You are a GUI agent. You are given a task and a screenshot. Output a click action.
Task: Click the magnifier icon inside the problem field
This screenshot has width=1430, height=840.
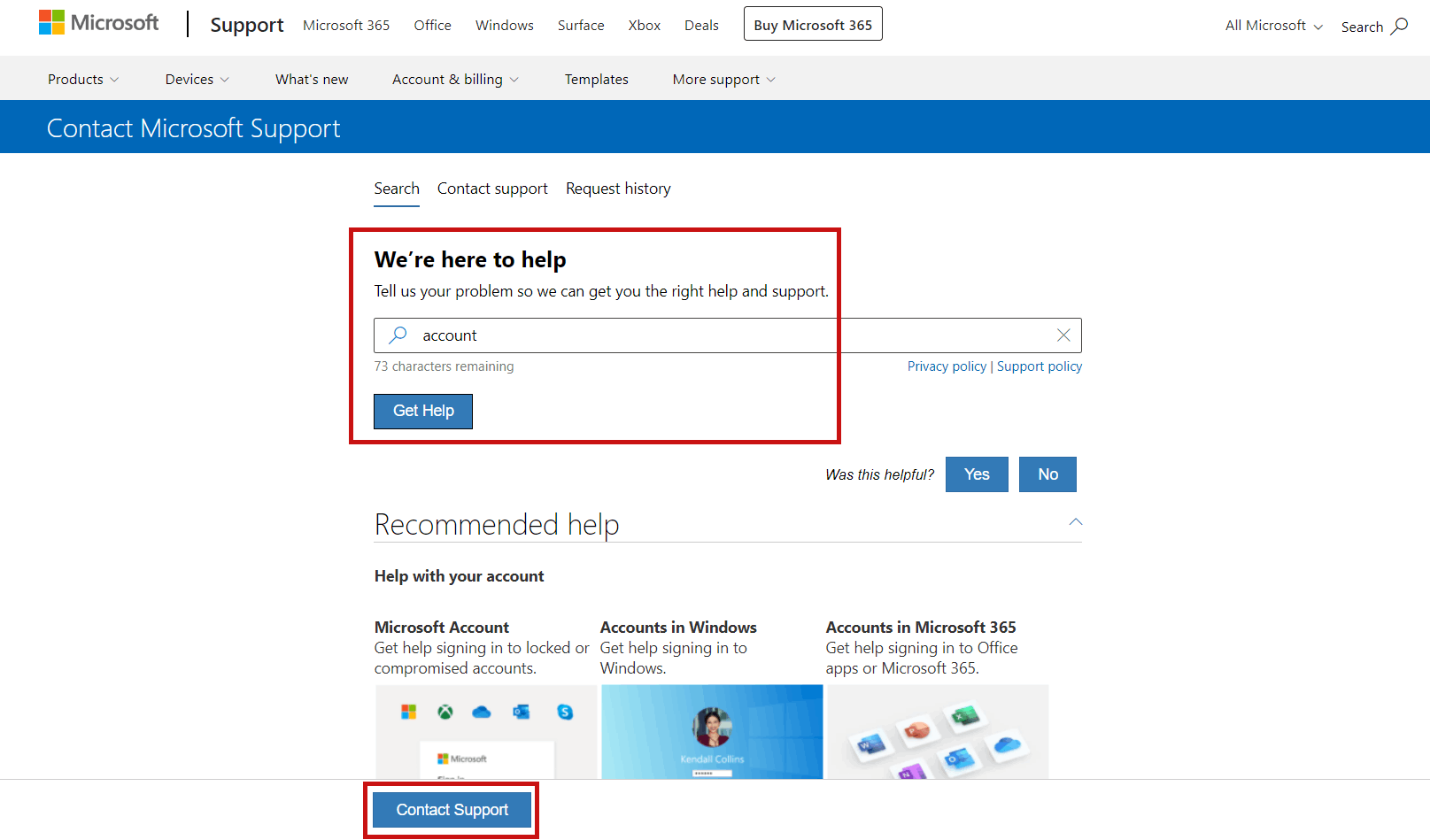[x=398, y=335]
